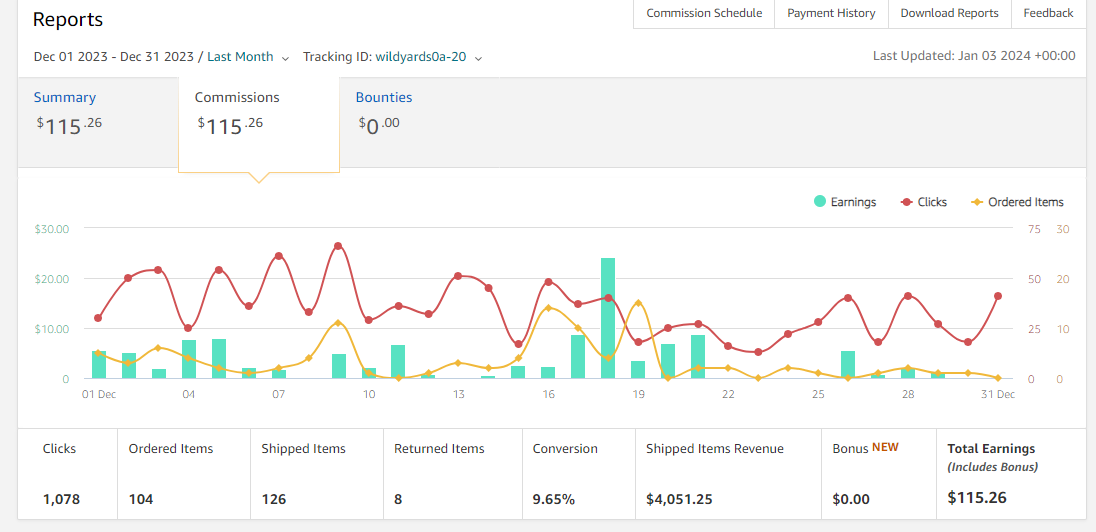Screen dimensions: 1096x532
Task: Toggle the Clicks series in the legend
Action: [x=924, y=202]
